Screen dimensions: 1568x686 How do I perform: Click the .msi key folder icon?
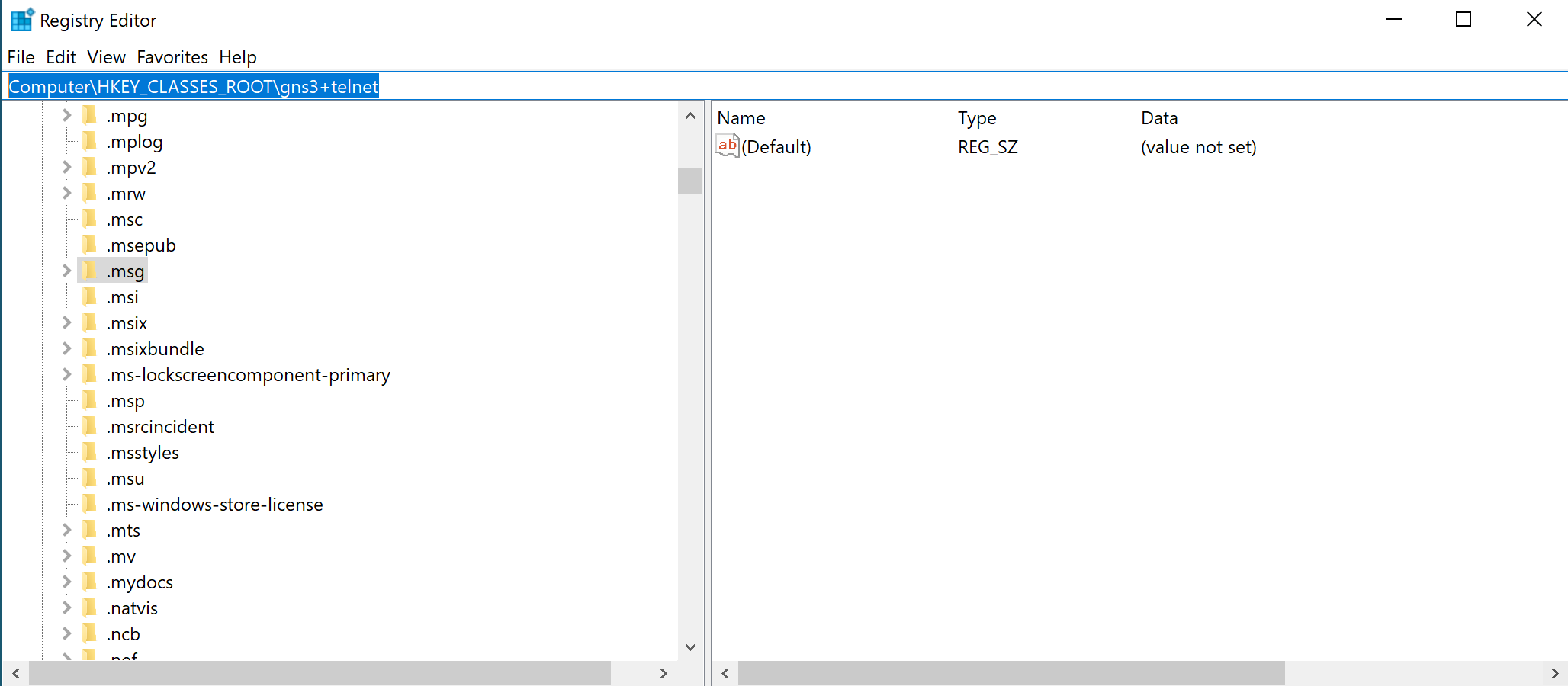[x=89, y=297]
